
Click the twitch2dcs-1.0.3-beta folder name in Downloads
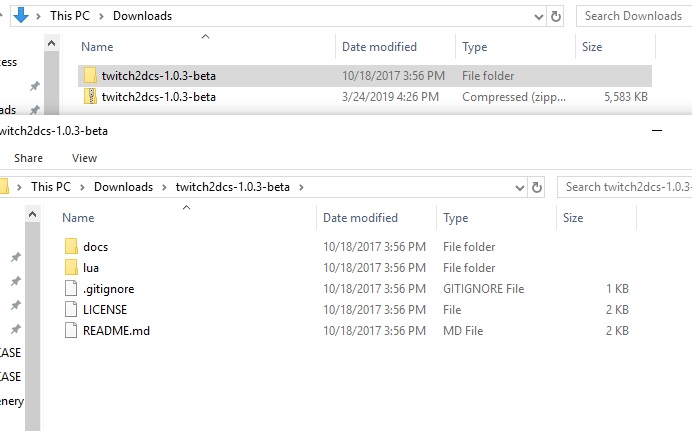(x=158, y=76)
